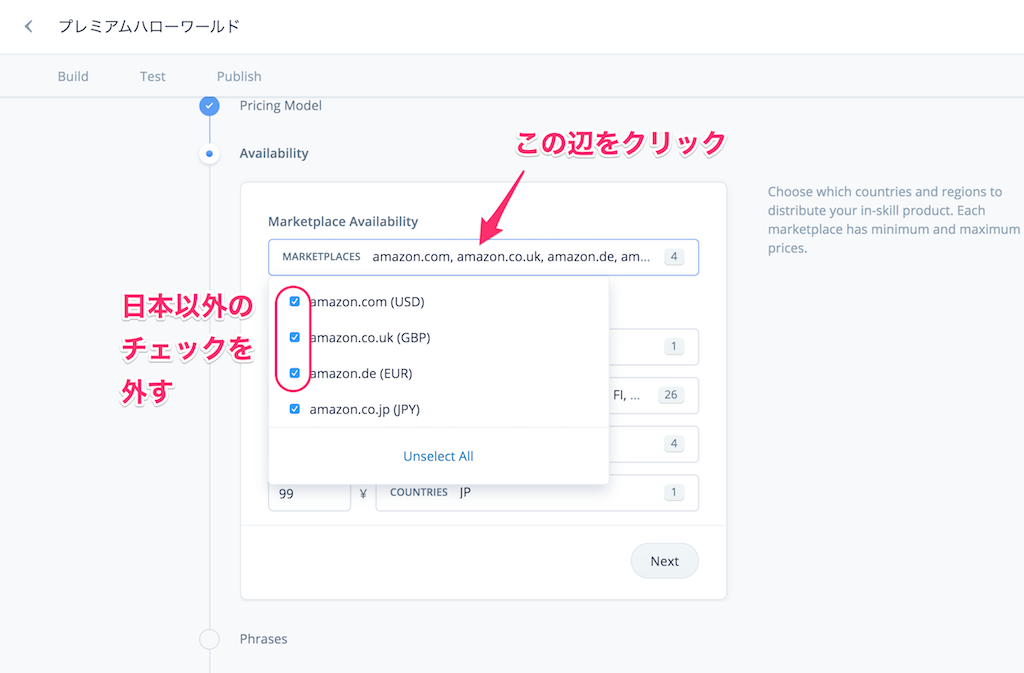
Task: Click the price input showing 99
Action: pyautogui.click(x=309, y=492)
